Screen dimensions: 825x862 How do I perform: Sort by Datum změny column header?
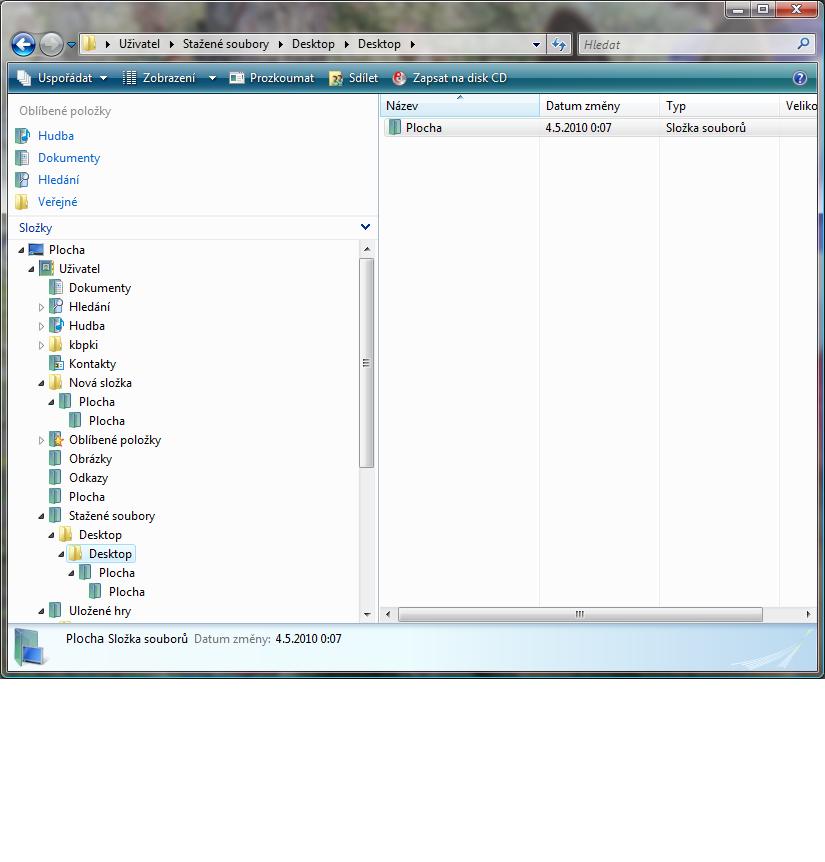[x=599, y=106]
